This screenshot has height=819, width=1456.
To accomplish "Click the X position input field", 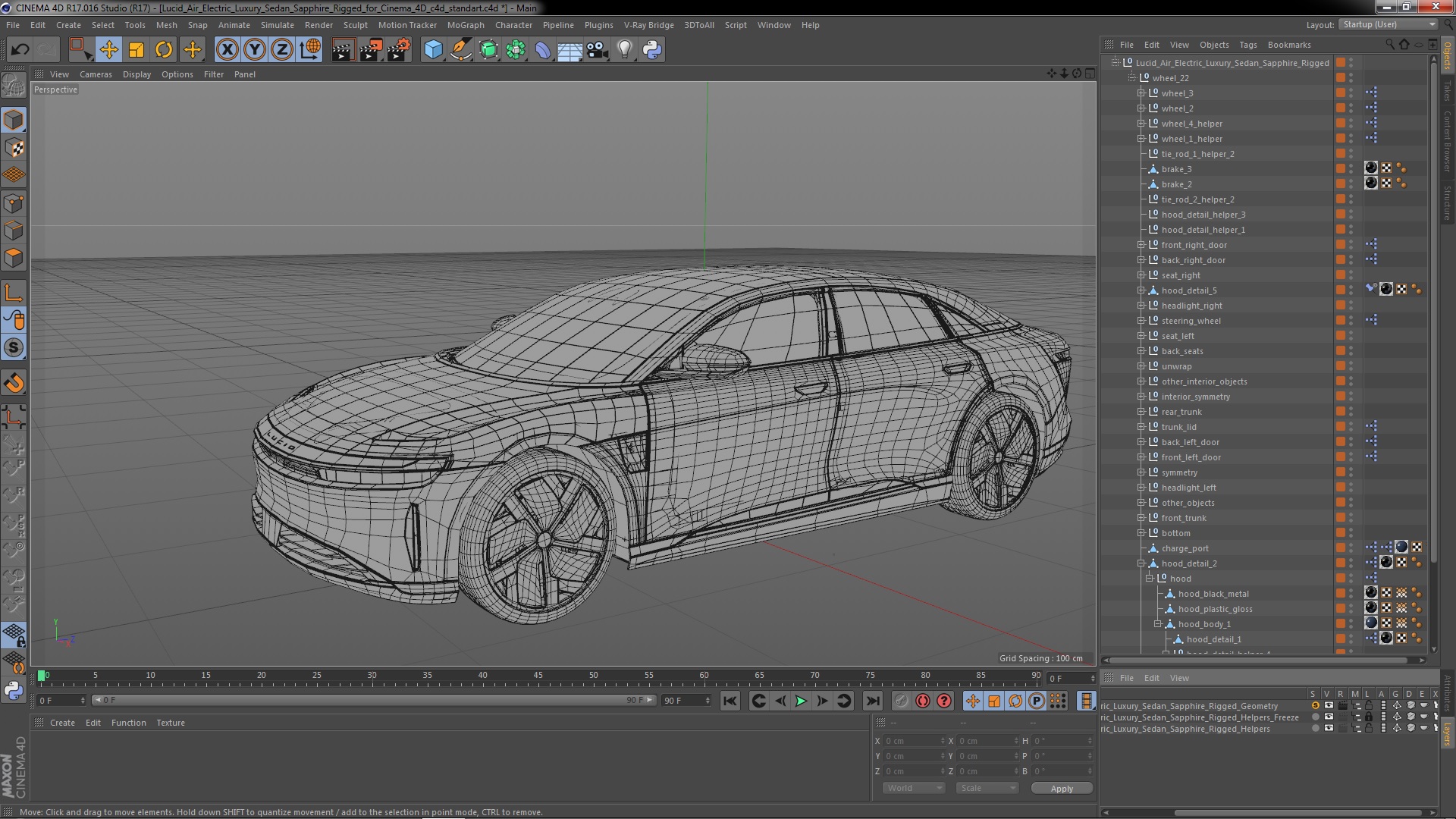I will pyautogui.click(x=914, y=742).
